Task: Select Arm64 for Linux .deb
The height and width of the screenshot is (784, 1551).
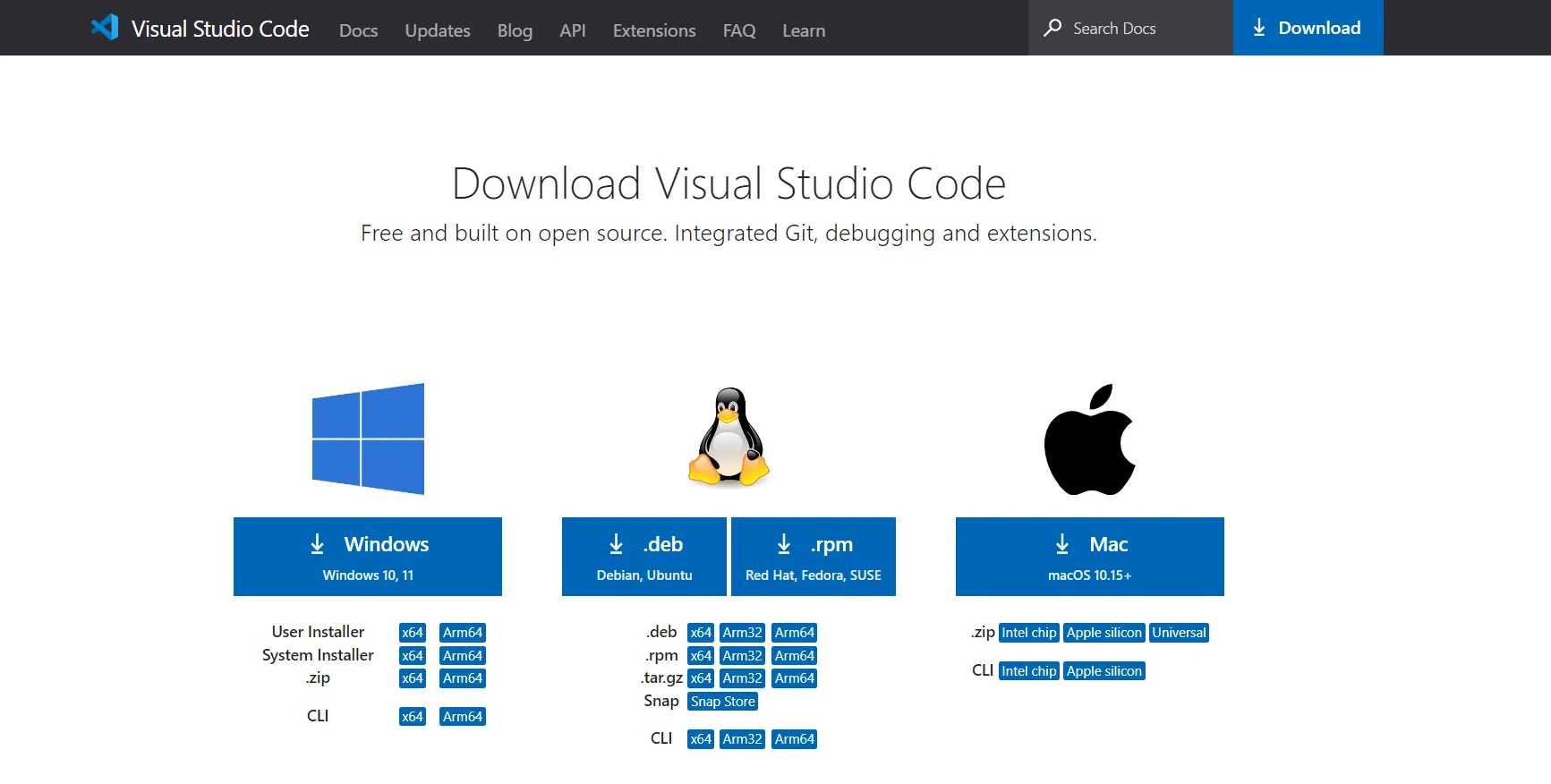Action: pos(795,633)
